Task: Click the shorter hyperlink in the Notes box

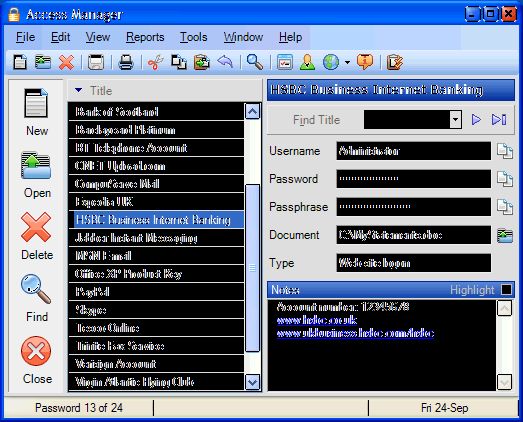Action: point(317,321)
